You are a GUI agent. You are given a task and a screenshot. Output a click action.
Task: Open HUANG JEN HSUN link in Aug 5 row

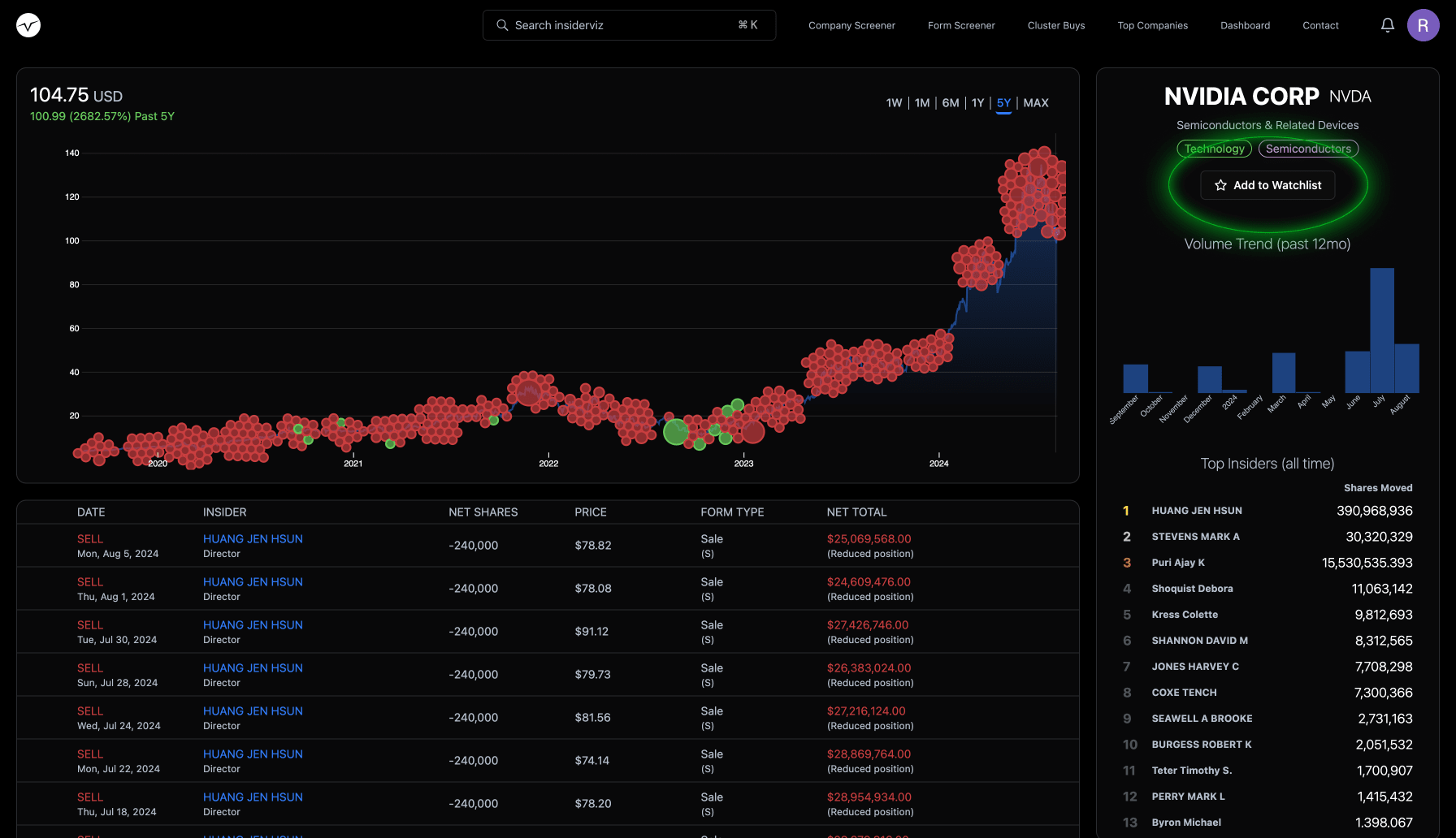(253, 539)
